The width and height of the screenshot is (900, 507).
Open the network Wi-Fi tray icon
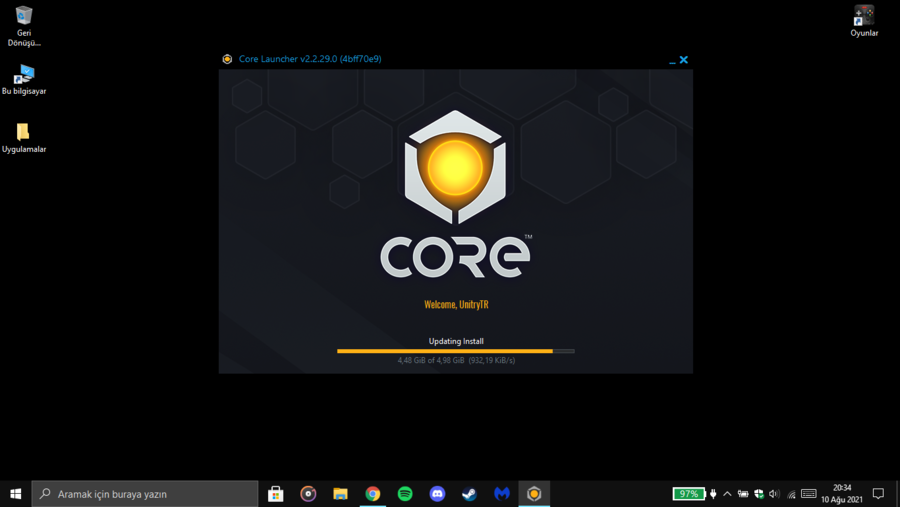point(791,494)
